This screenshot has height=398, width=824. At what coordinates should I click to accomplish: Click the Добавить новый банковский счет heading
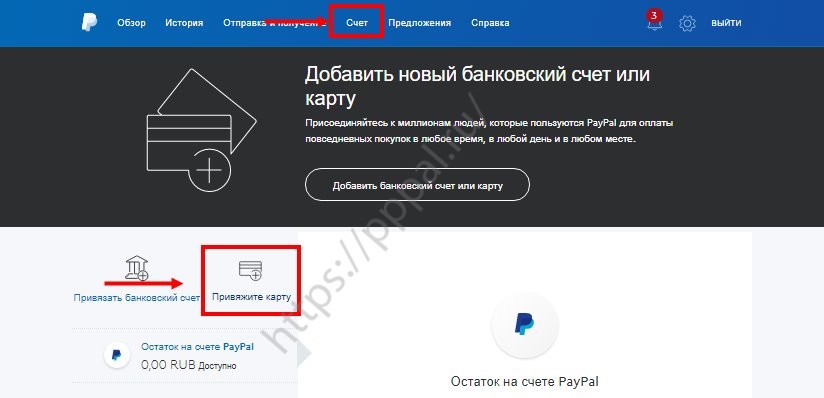[477, 86]
